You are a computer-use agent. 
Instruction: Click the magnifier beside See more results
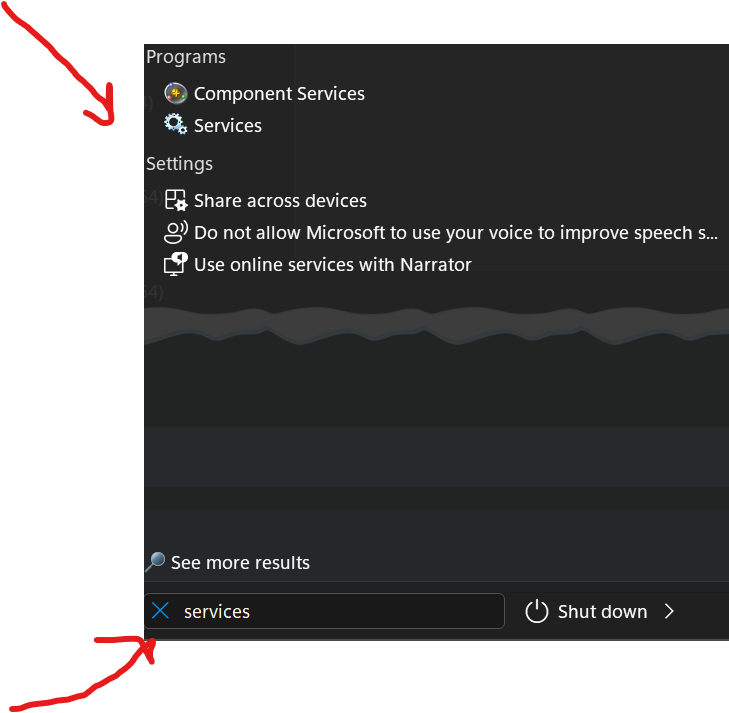point(155,563)
